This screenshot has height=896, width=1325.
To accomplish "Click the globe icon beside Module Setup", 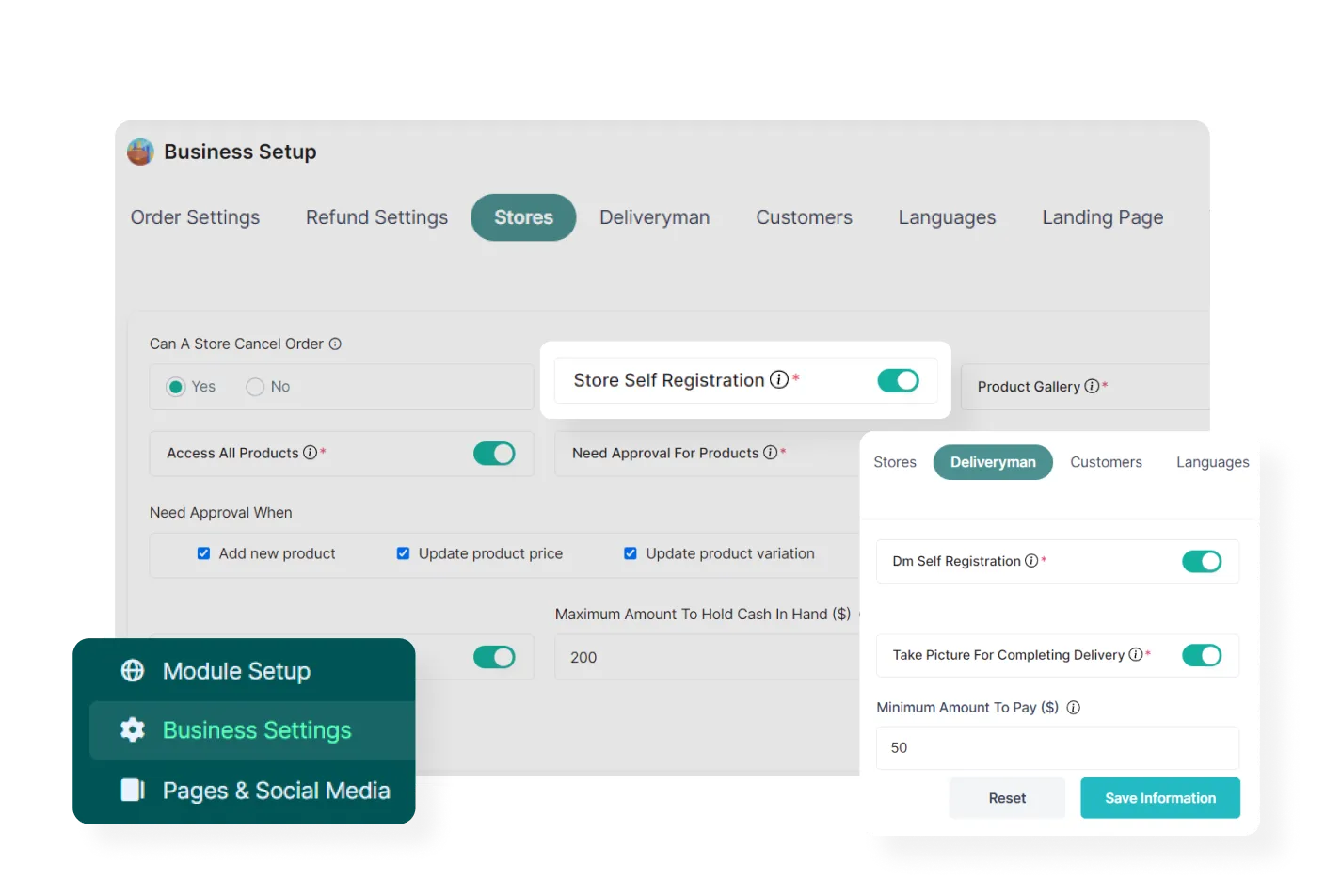I will coord(133,670).
